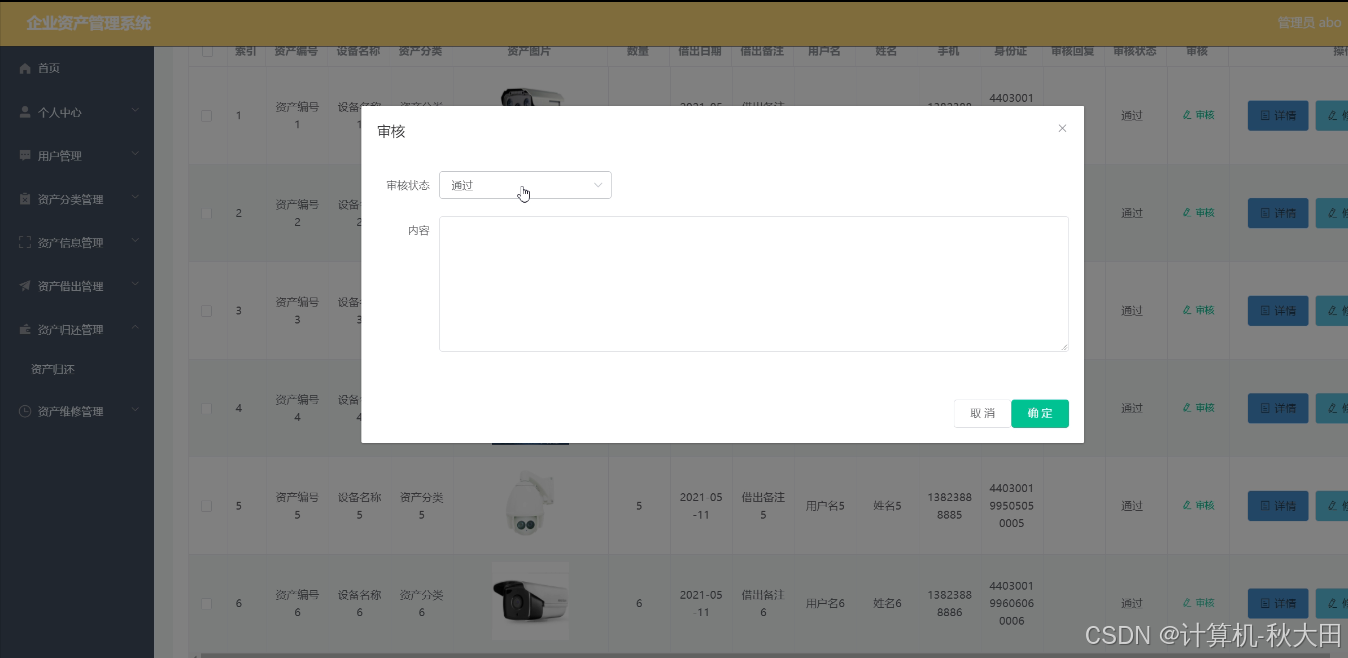Open the 审核状态 dropdown showing 通过
The image size is (1348, 658).
(525, 185)
